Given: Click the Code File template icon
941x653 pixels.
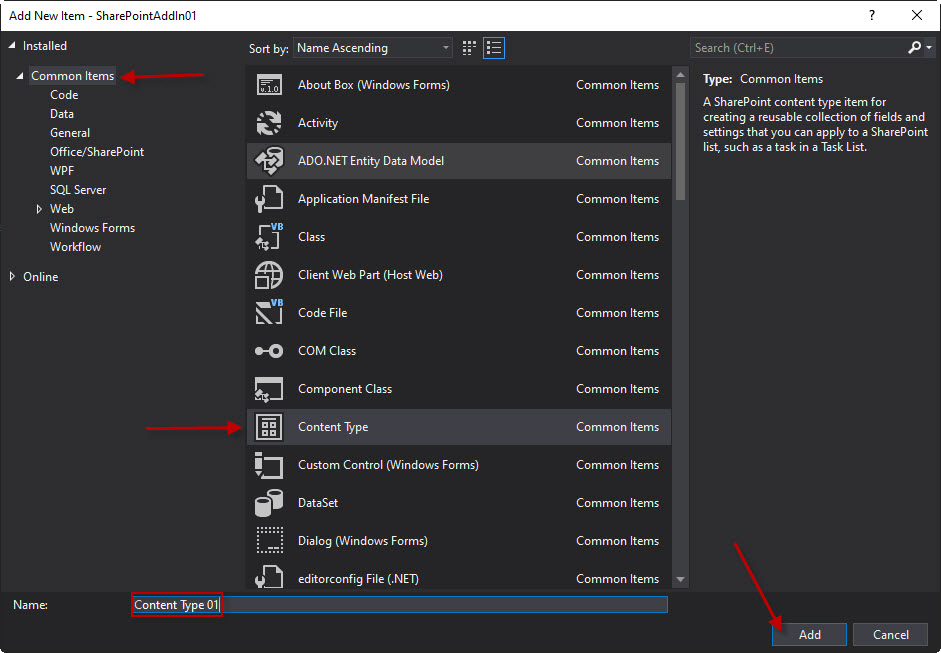Looking at the screenshot, I should click(269, 313).
